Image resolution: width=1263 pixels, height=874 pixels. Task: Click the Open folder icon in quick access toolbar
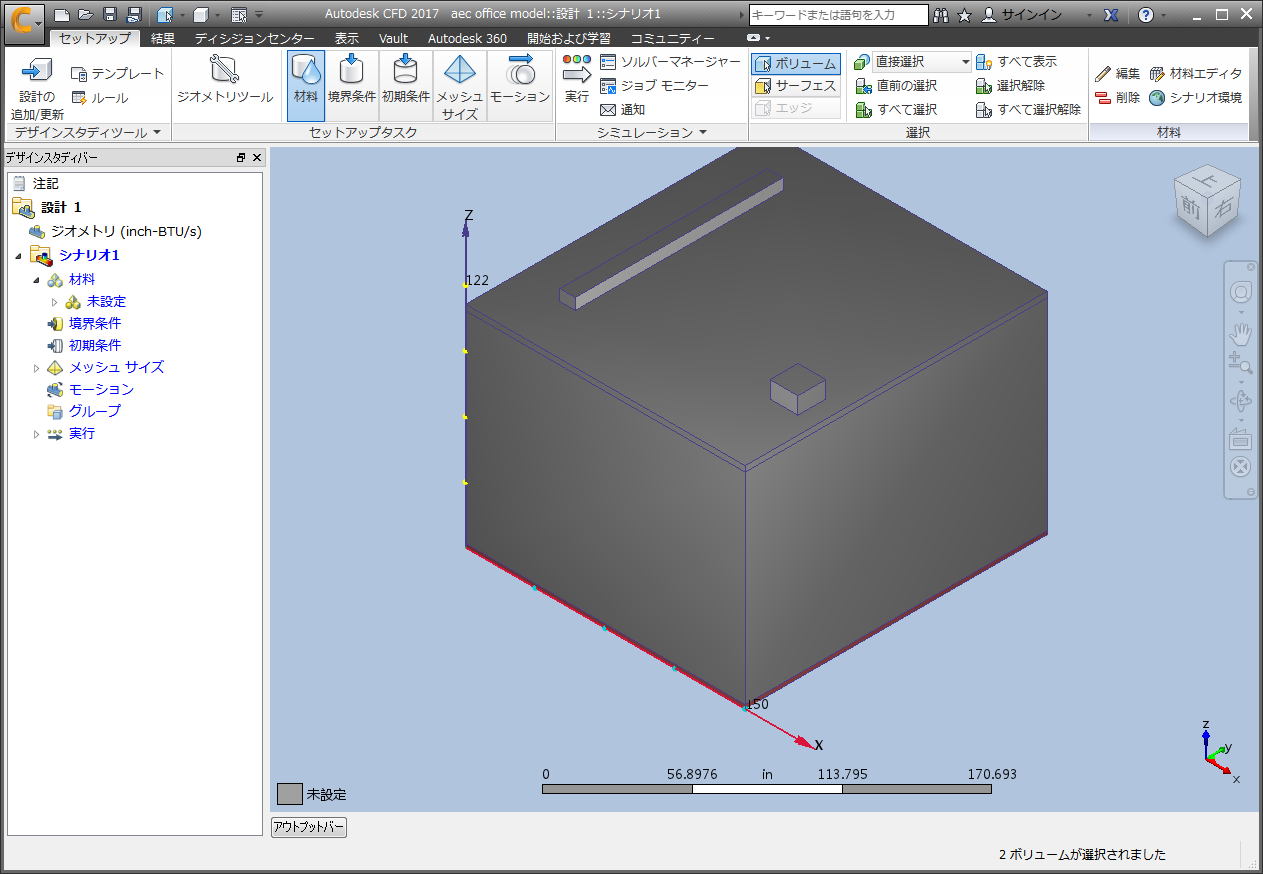tap(86, 15)
